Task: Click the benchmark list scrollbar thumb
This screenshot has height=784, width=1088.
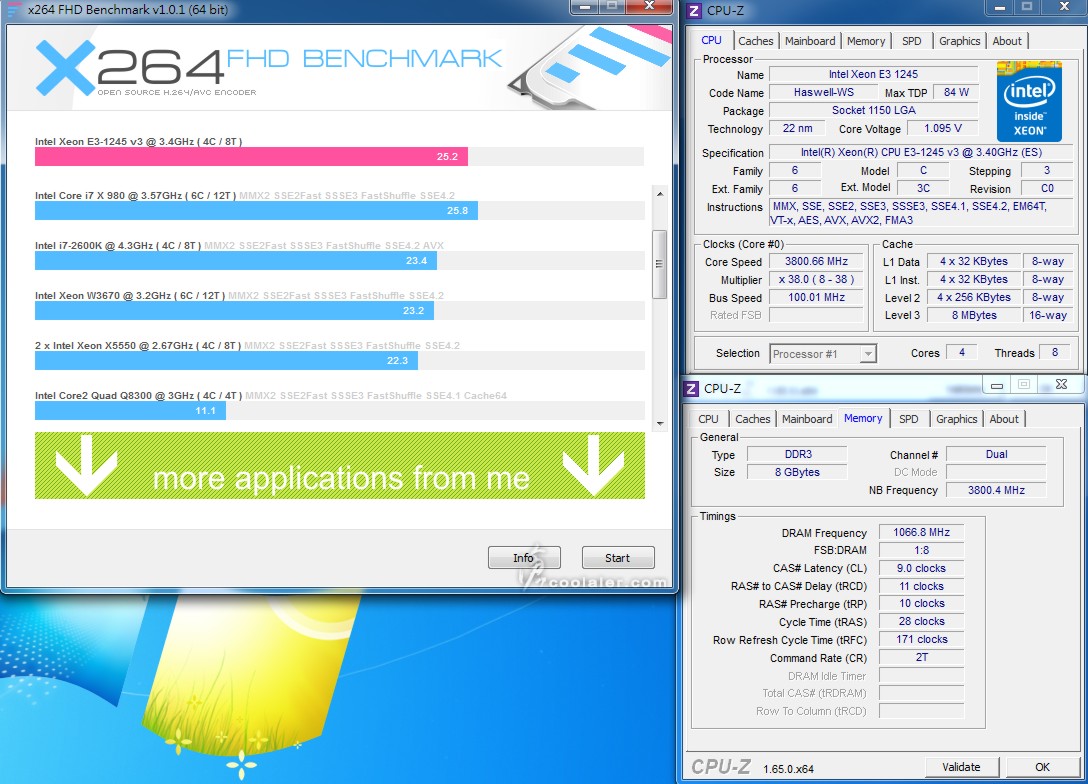Action: point(660,264)
